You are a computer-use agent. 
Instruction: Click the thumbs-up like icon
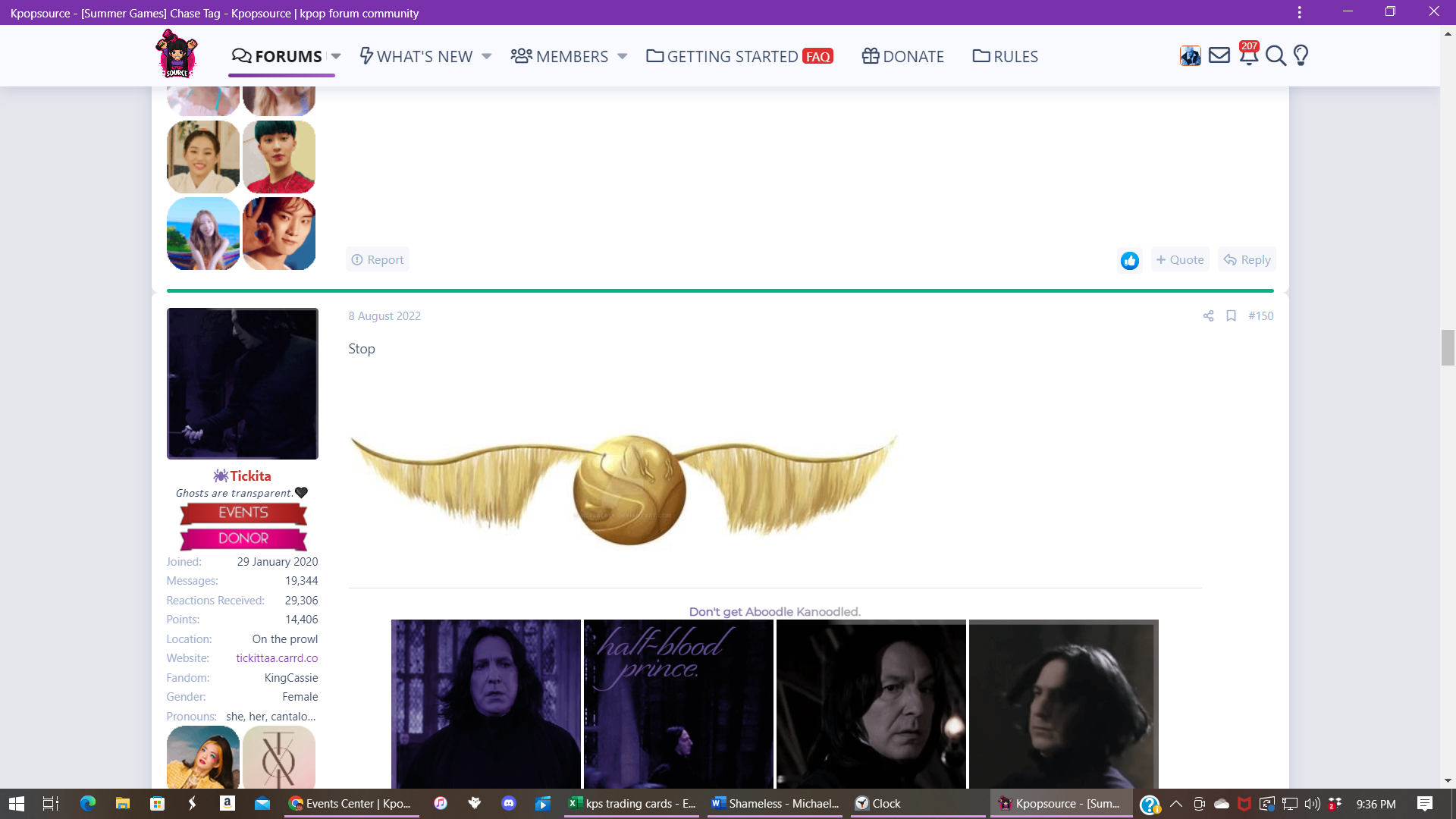point(1130,260)
